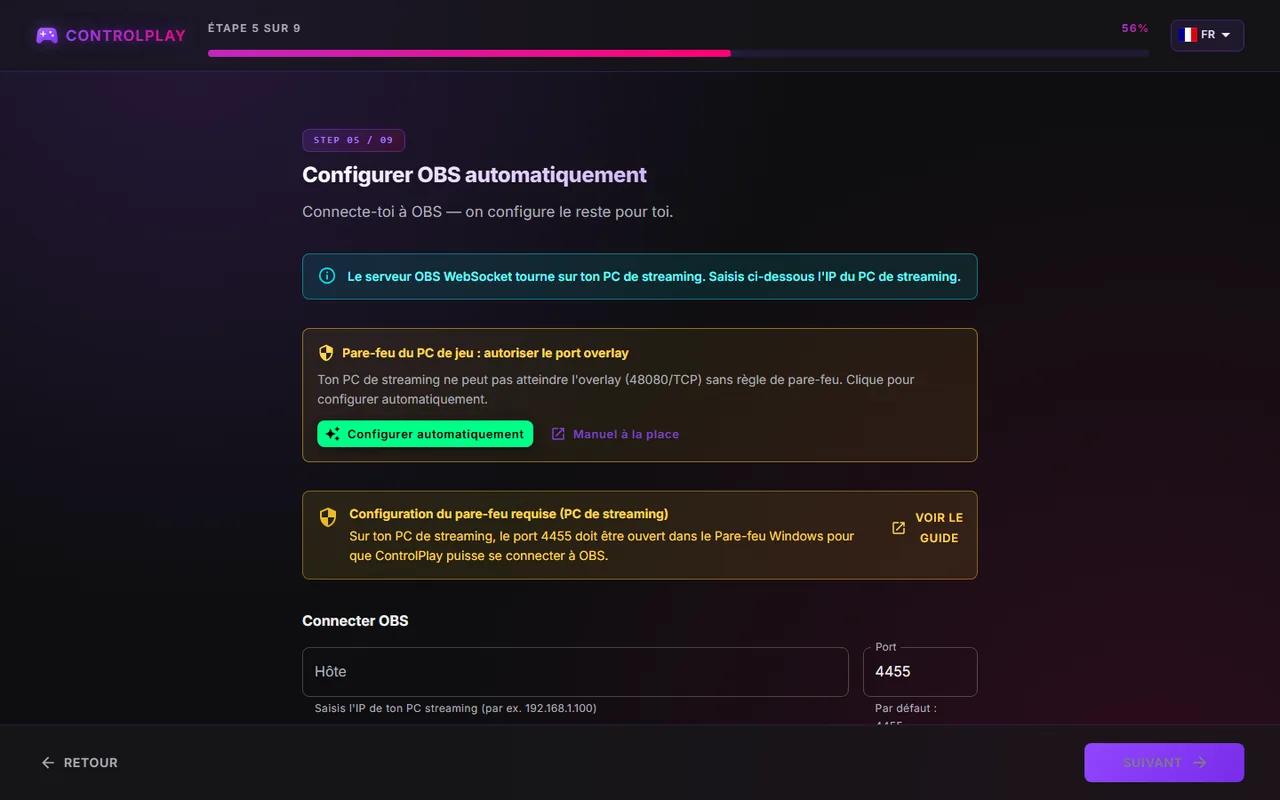Open the Manuel à la place link
The width and height of the screenshot is (1280, 800).
point(615,434)
